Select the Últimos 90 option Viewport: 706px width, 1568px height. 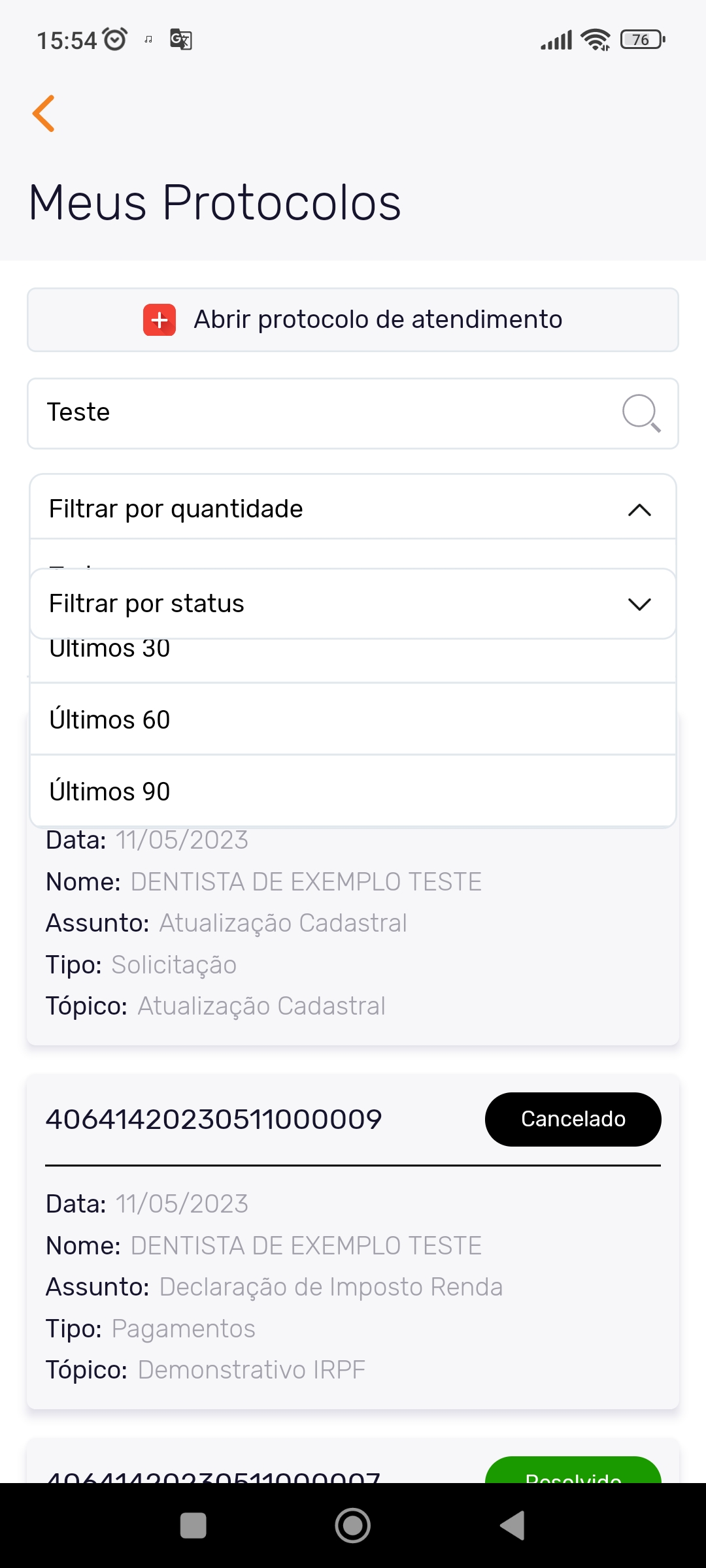pos(353,791)
